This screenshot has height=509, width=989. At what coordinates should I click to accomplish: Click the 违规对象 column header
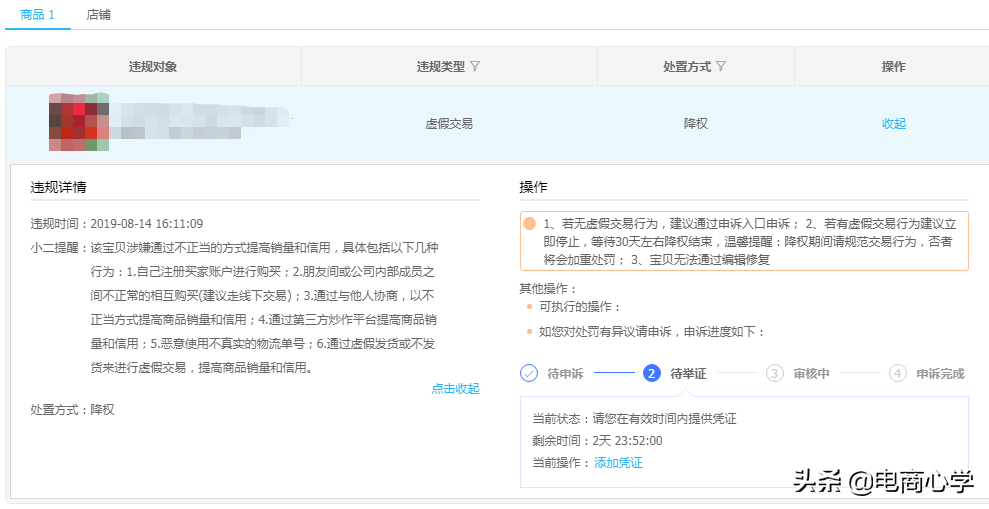[x=153, y=66]
